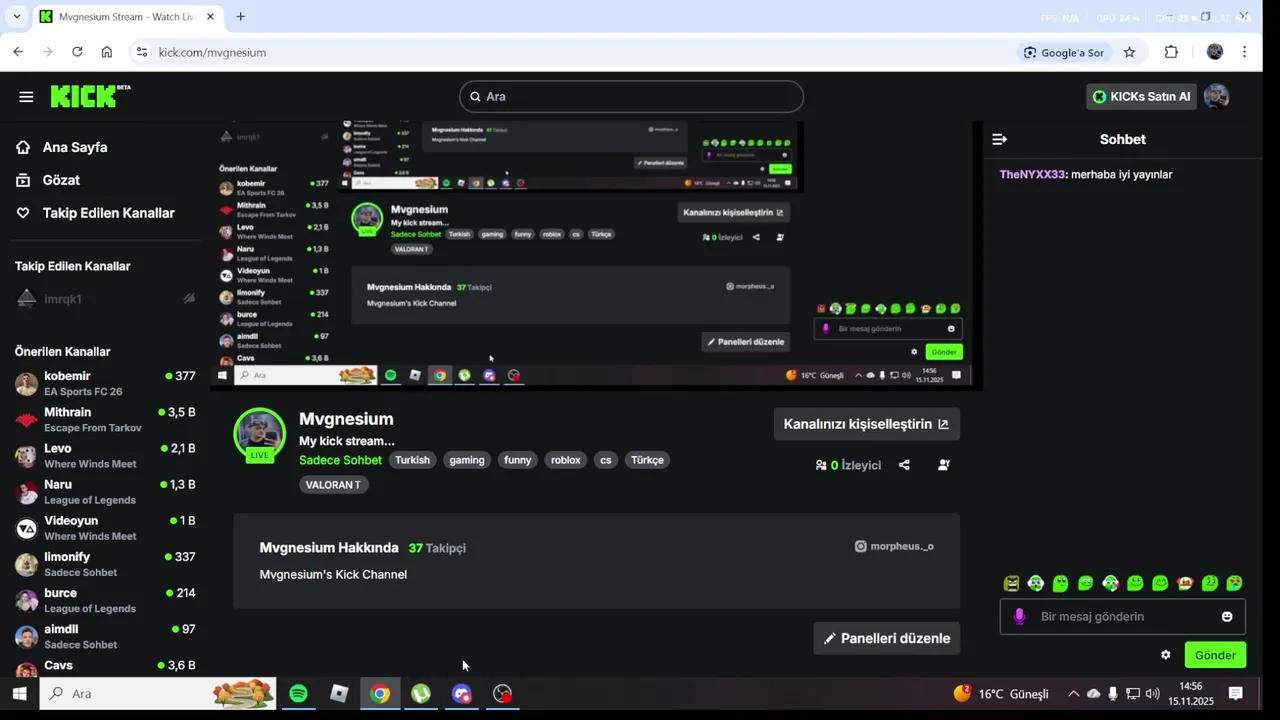Viewport: 1280px width, 720px height.
Task: Open the Windows notification center
Action: [x=1235, y=693]
